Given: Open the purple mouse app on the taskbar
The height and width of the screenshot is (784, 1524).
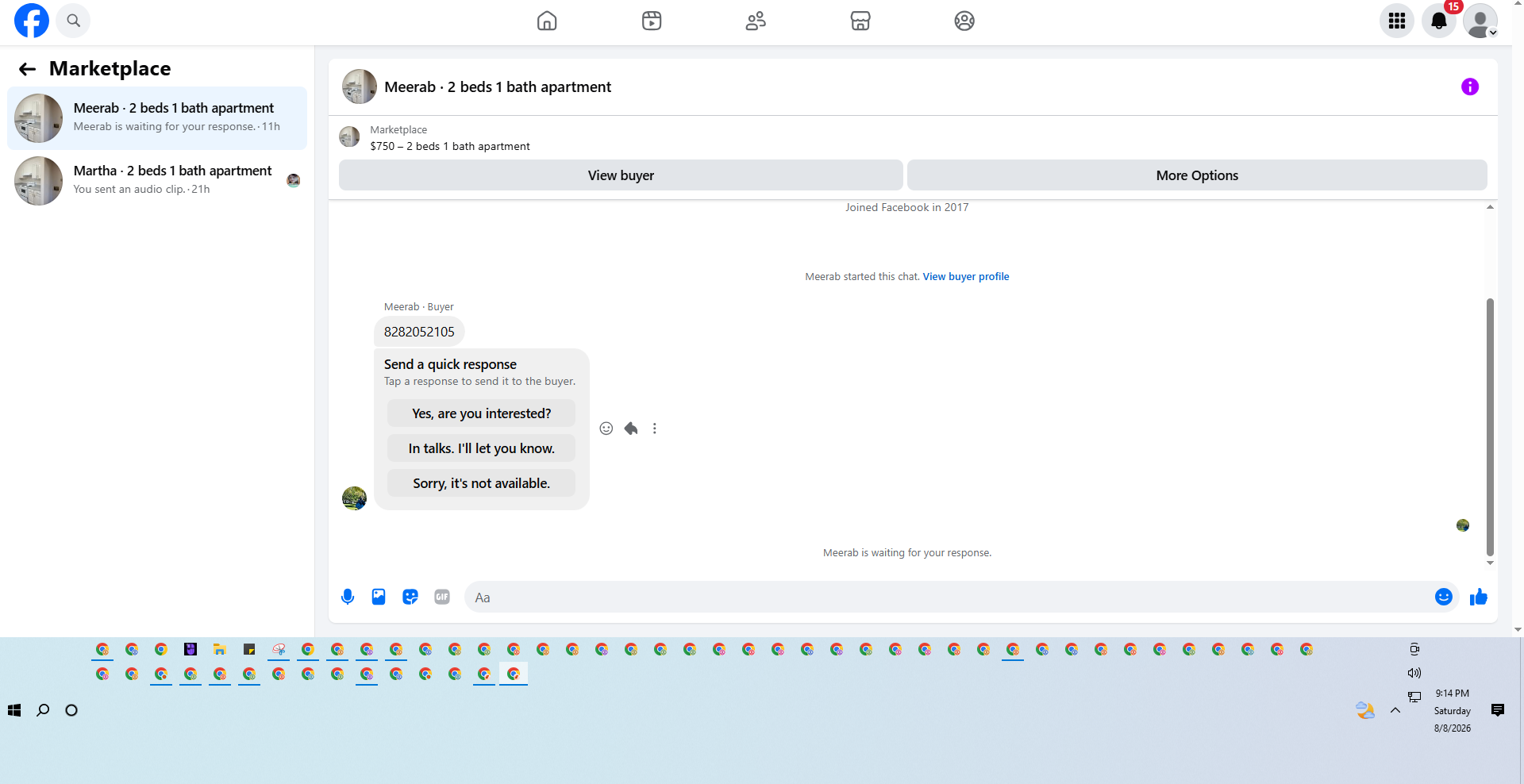Looking at the screenshot, I should [190, 649].
